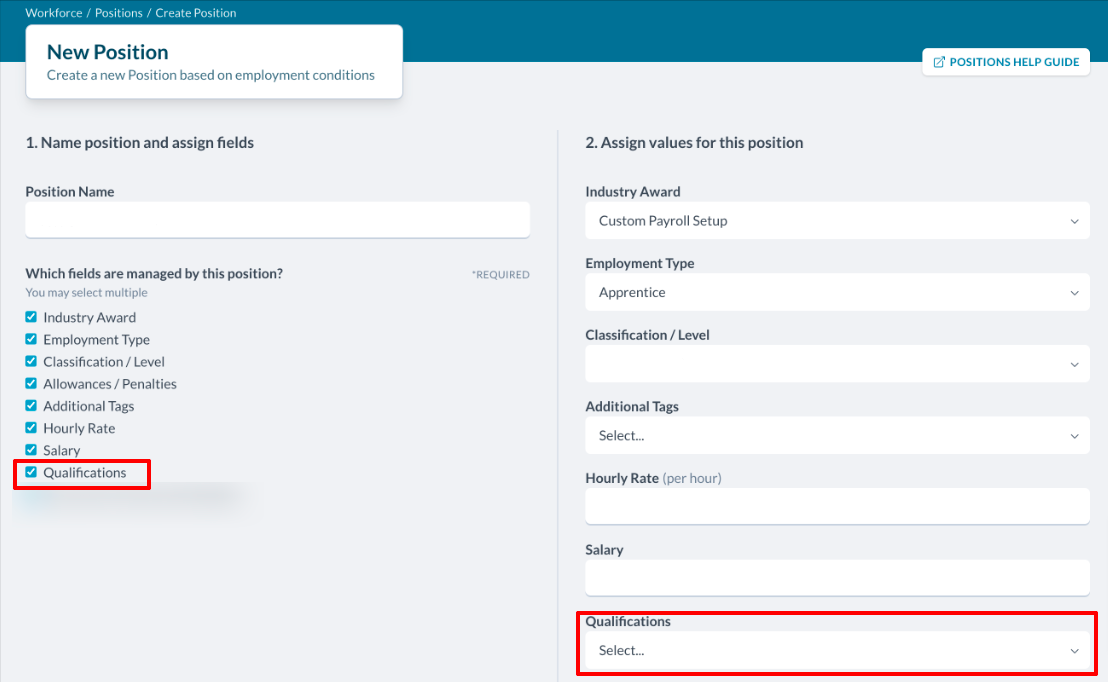Toggle the Additional Tags checkbox
1108x682 pixels.
[x=31, y=406]
